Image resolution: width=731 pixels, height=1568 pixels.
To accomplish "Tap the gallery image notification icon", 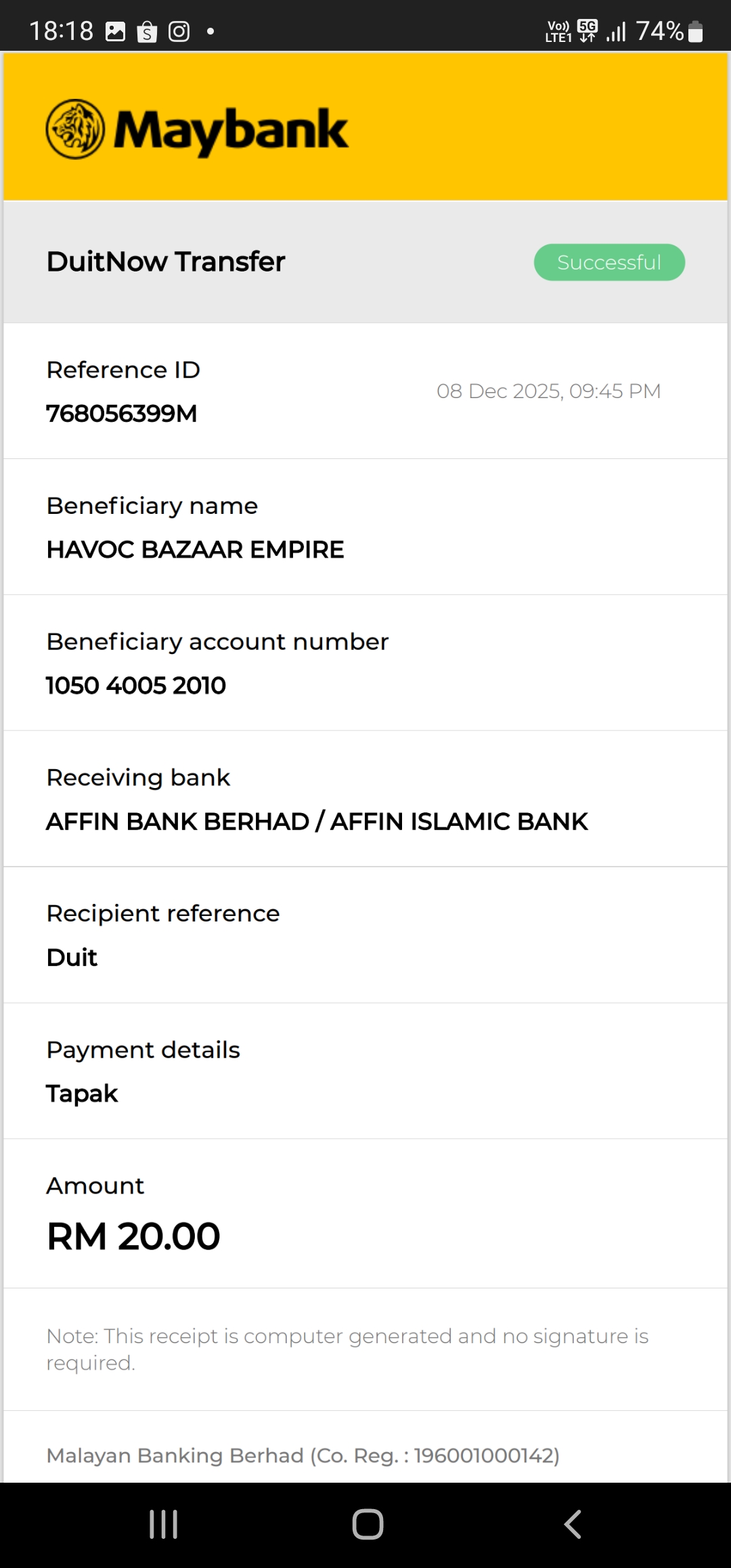I will click(116, 31).
